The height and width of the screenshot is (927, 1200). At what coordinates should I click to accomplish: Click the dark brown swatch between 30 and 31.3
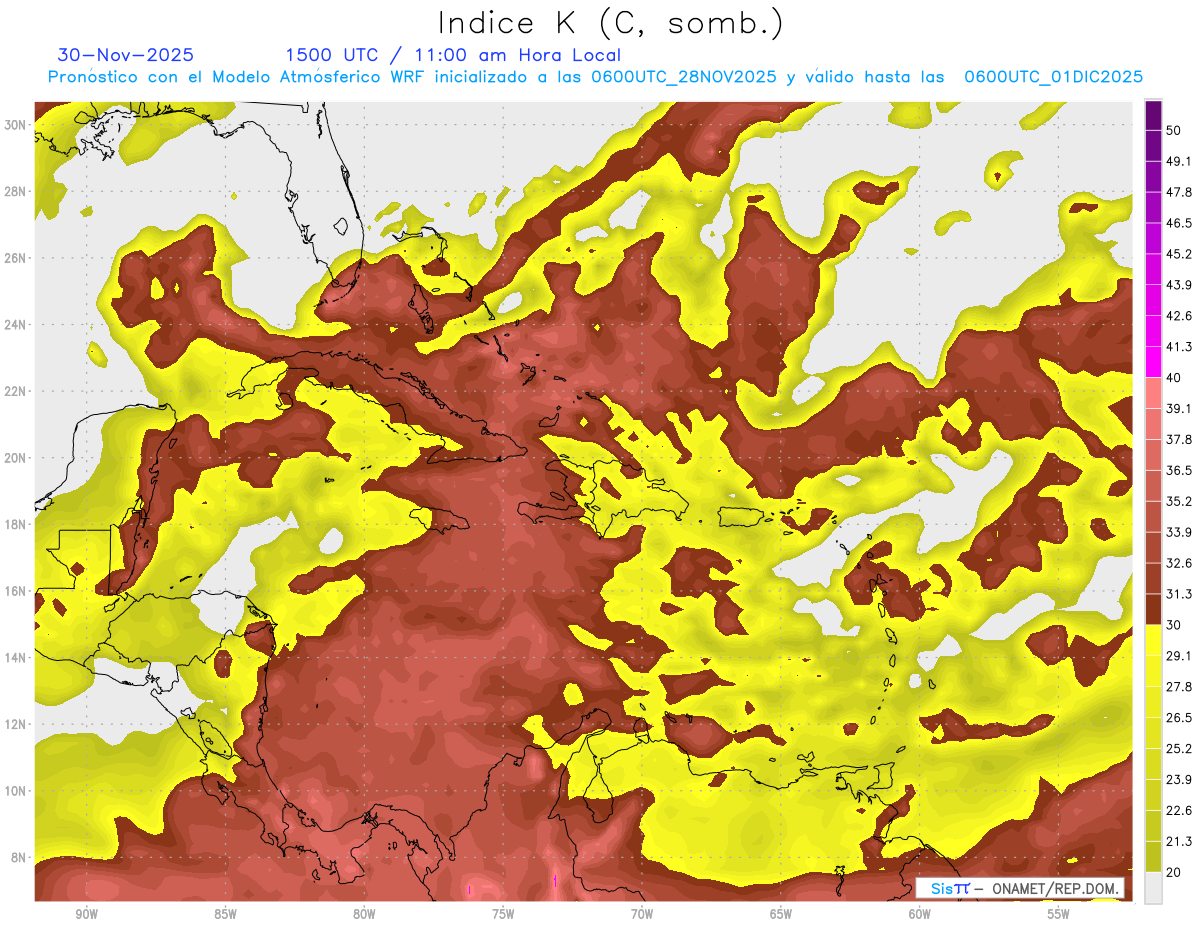pos(1153,610)
